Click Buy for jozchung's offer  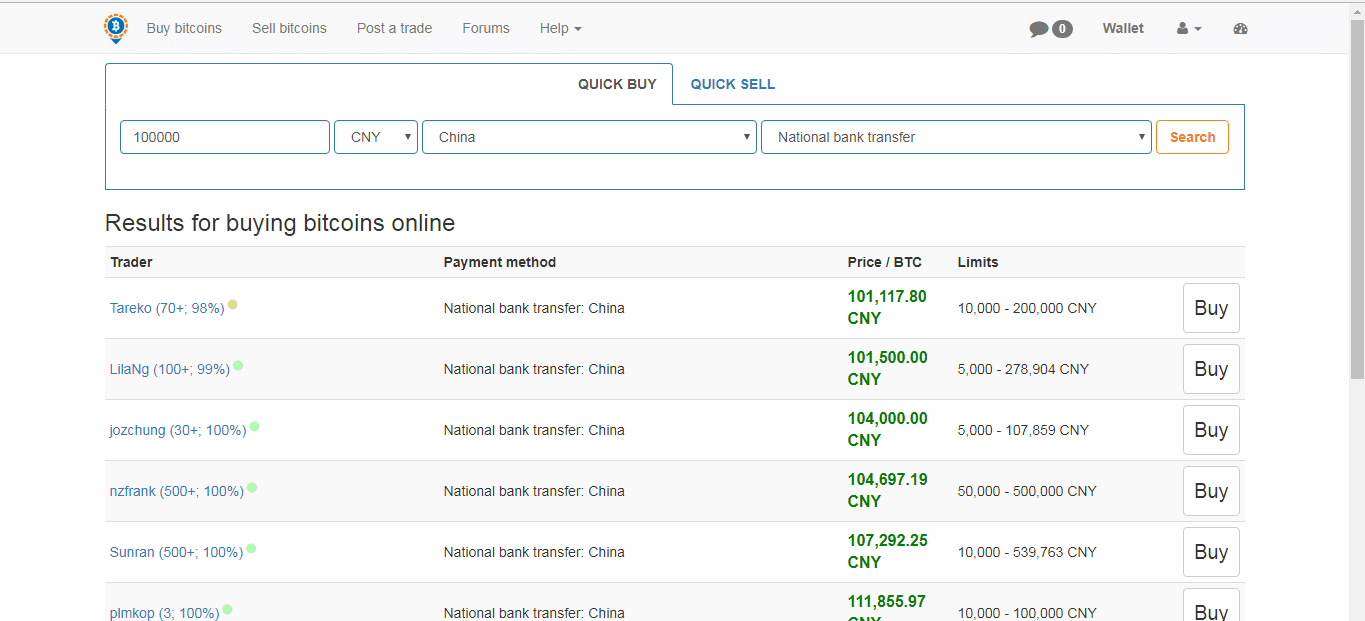coord(1211,430)
